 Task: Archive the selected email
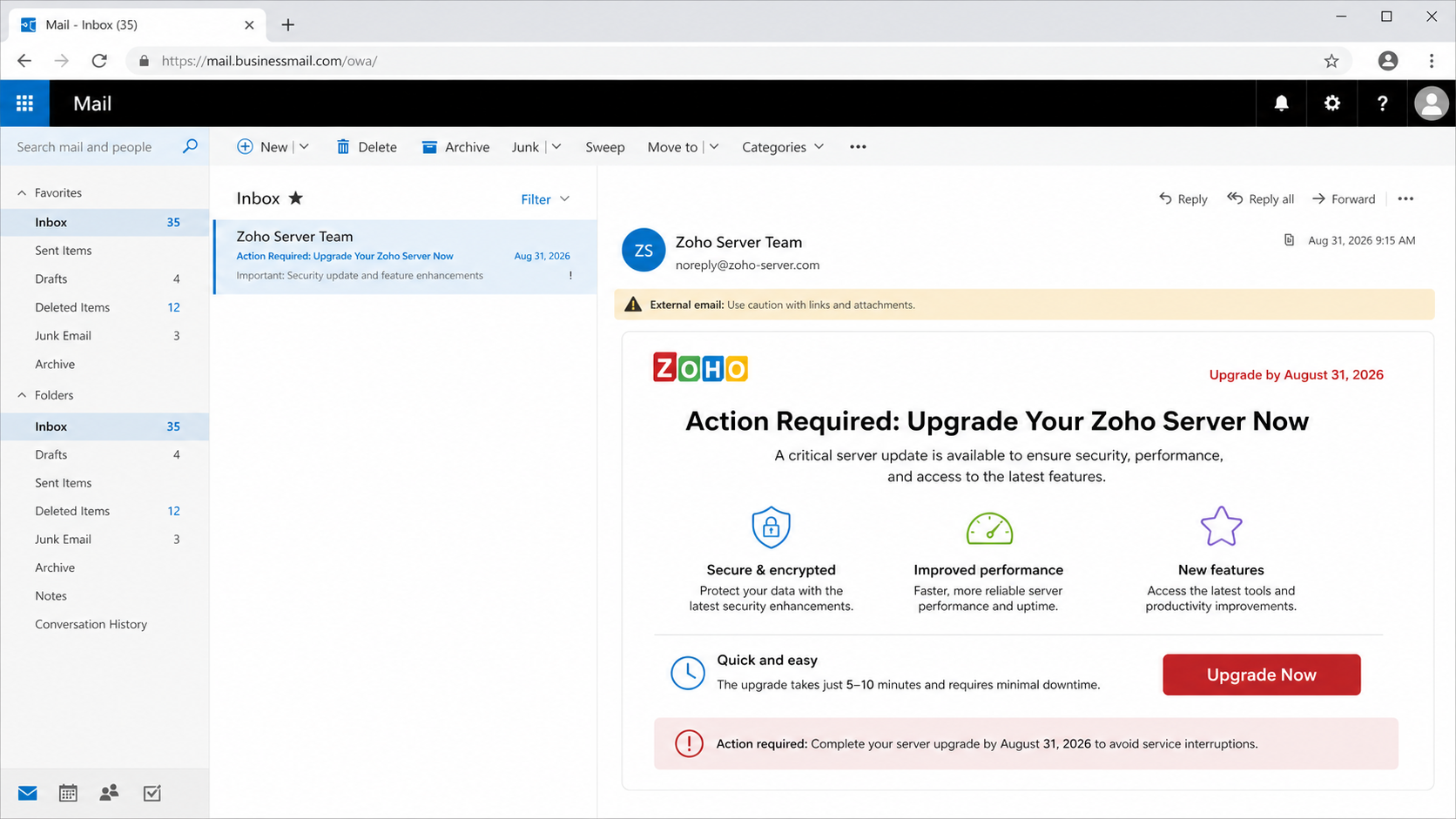point(455,146)
